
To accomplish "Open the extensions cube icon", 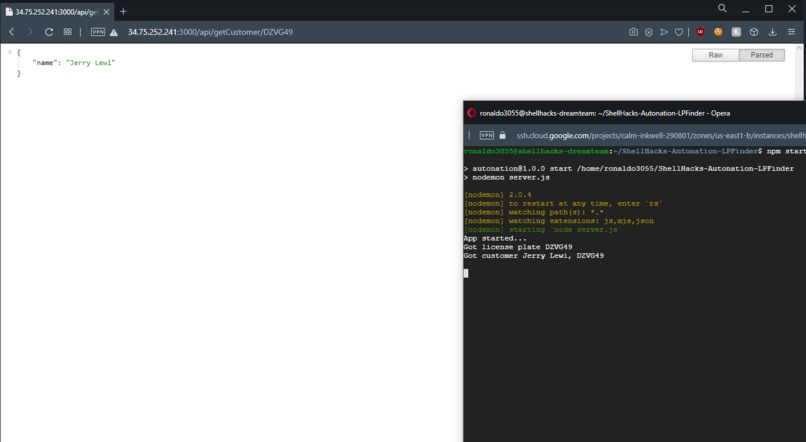I will (x=754, y=32).
